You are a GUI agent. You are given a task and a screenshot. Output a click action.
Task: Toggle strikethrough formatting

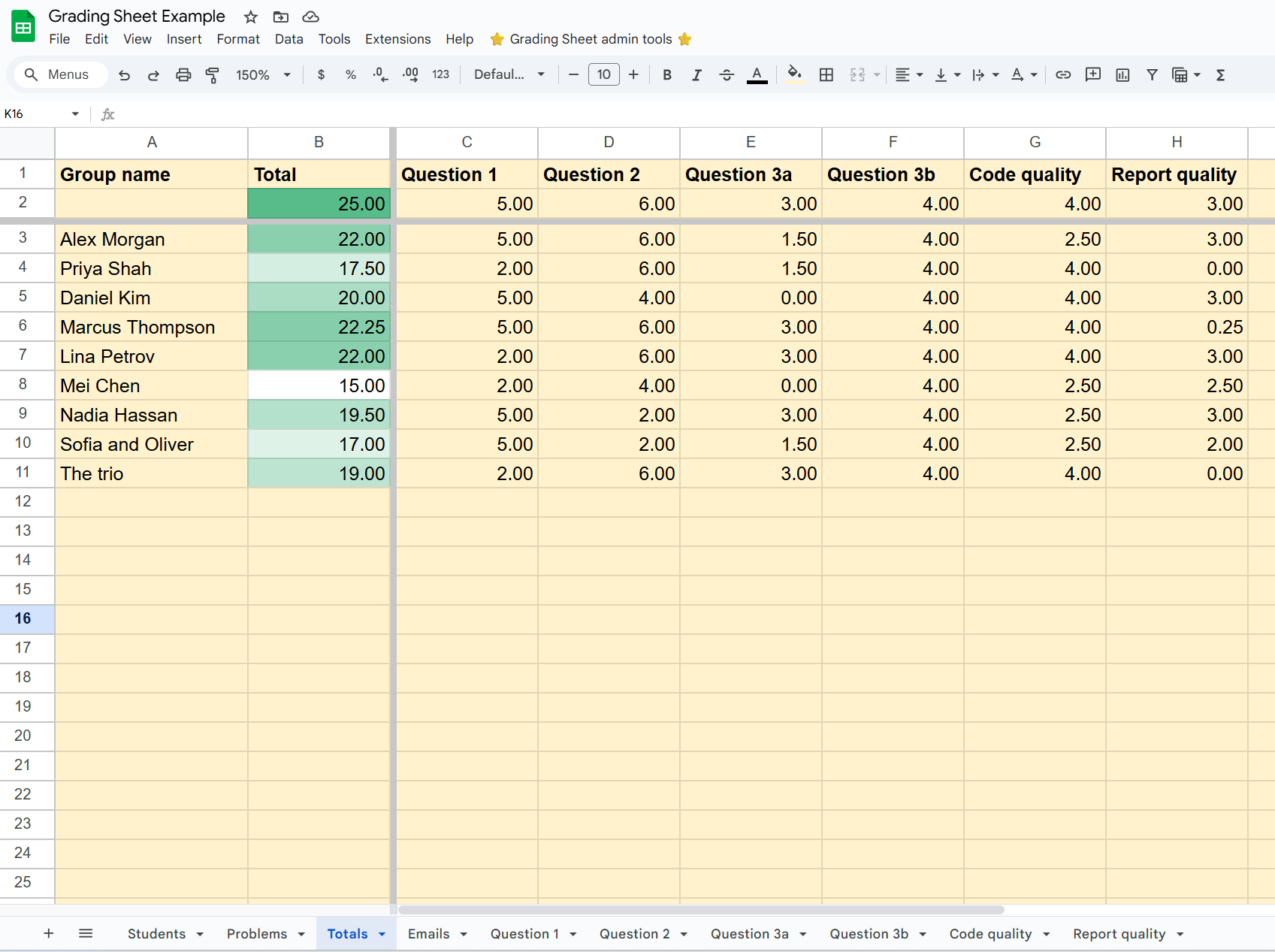(x=727, y=74)
